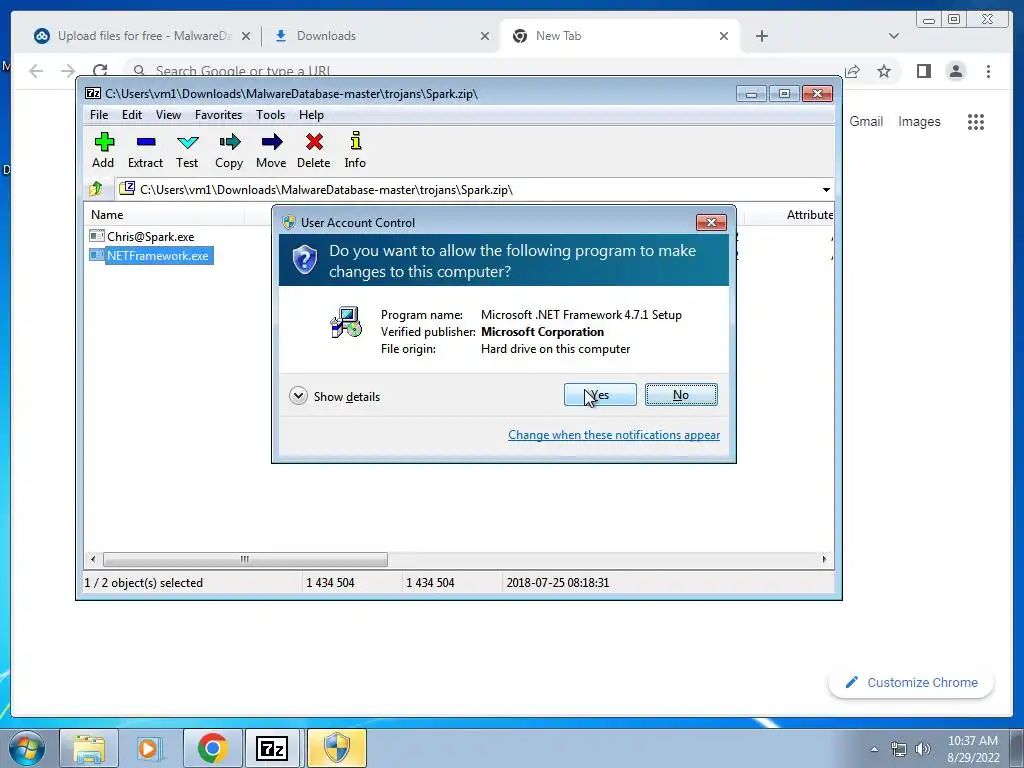Image resolution: width=1024 pixels, height=768 pixels.
Task: Click the scrollbar right arrow in 7-Zip
Action: pos(824,559)
